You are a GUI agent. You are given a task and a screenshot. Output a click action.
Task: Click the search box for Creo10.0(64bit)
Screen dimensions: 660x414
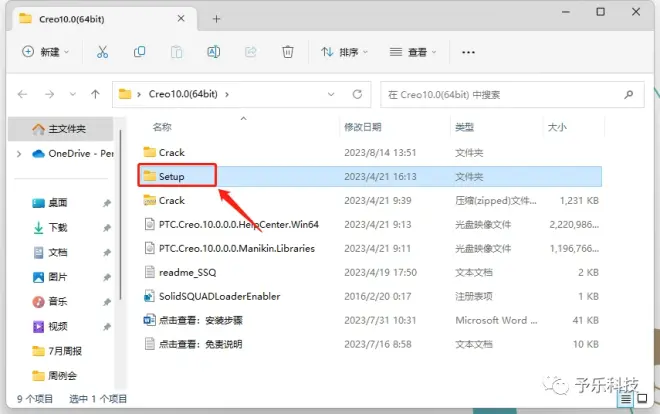coord(512,95)
